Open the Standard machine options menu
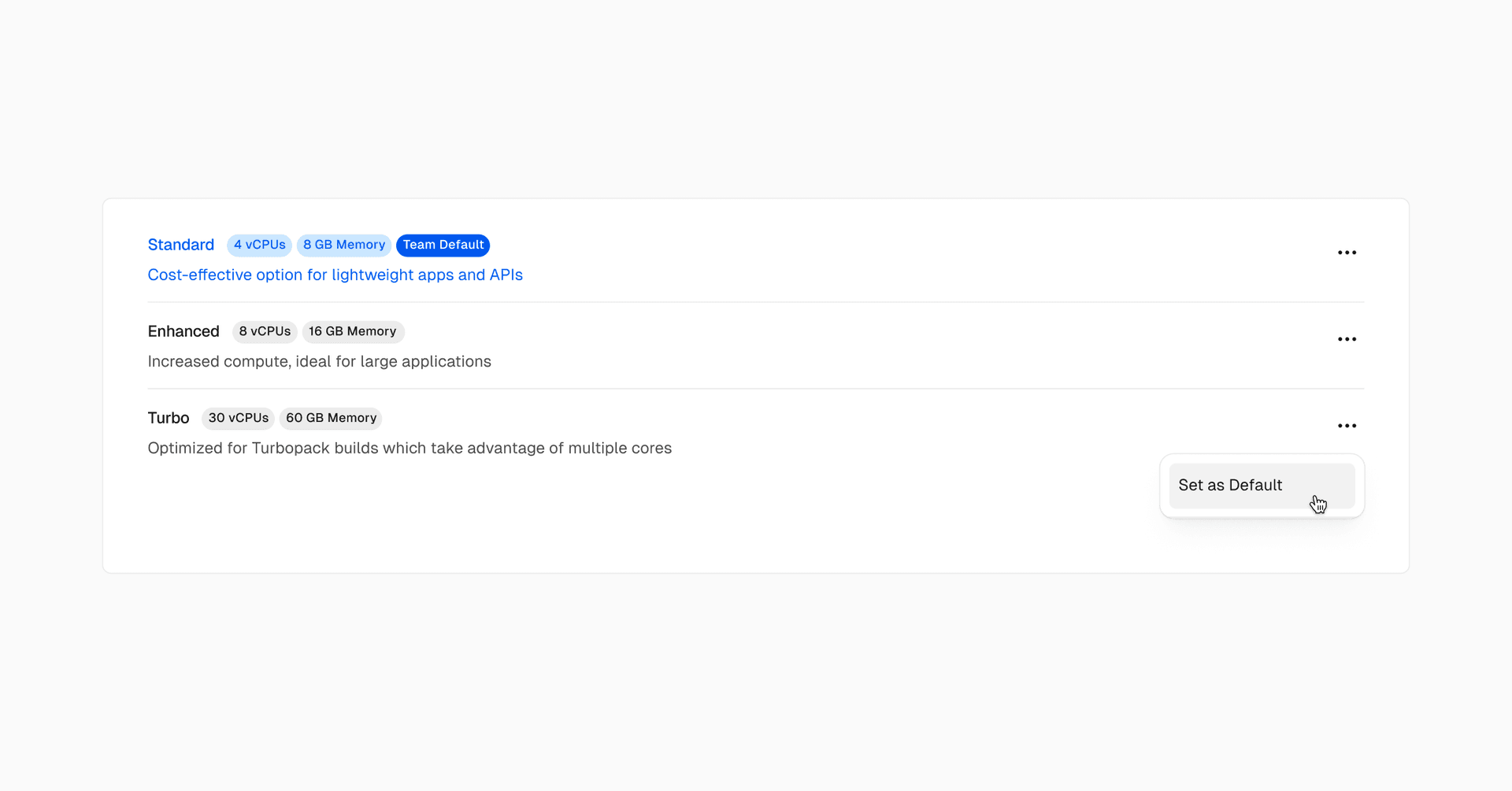 click(1347, 253)
